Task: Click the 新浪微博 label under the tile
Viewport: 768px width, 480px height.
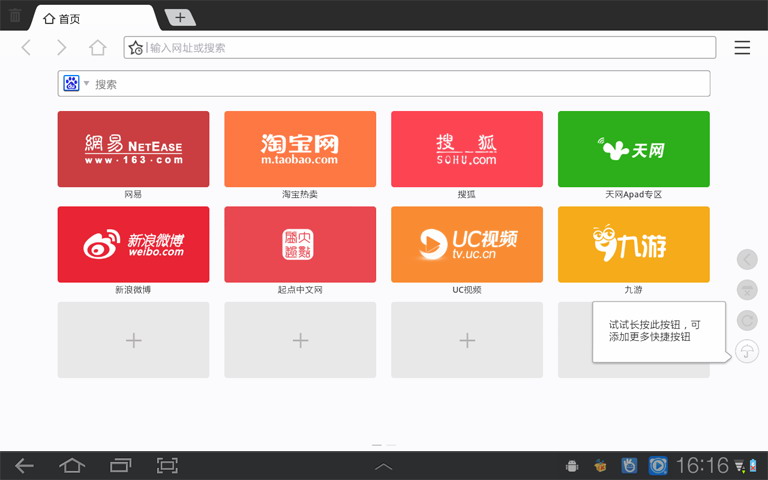Action: pos(133,290)
